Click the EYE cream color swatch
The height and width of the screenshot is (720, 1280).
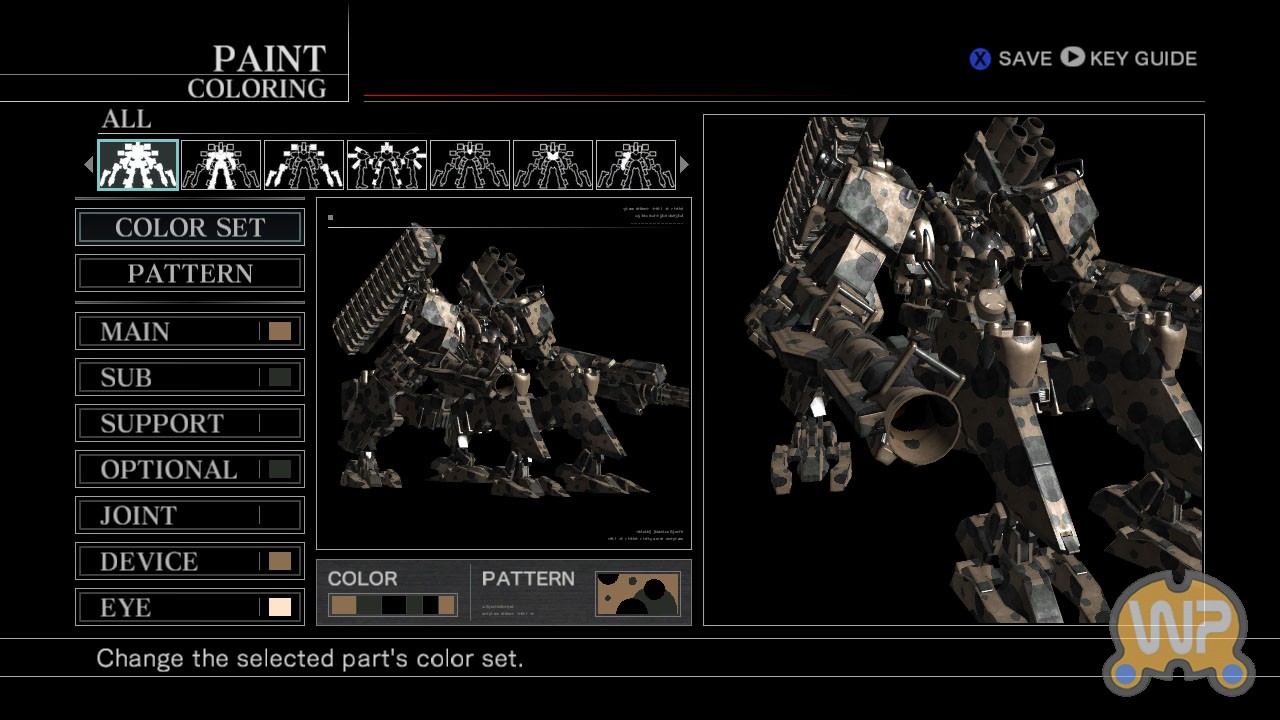[x=280, y=608]
